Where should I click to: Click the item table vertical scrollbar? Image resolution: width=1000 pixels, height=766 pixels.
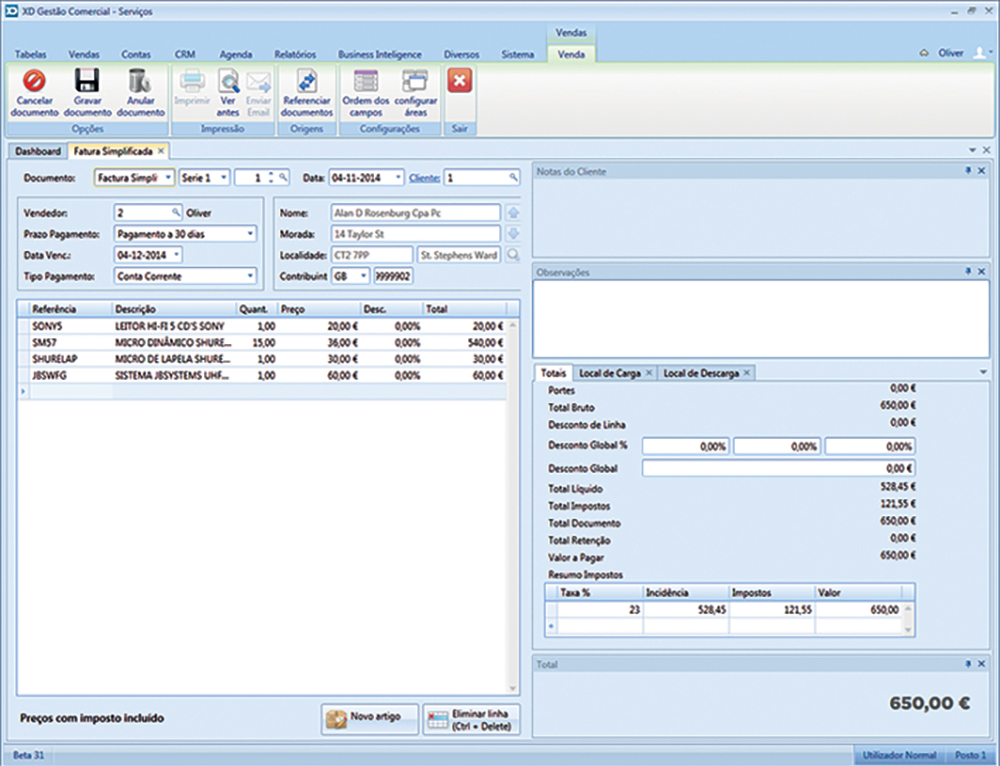pos(514,500)
